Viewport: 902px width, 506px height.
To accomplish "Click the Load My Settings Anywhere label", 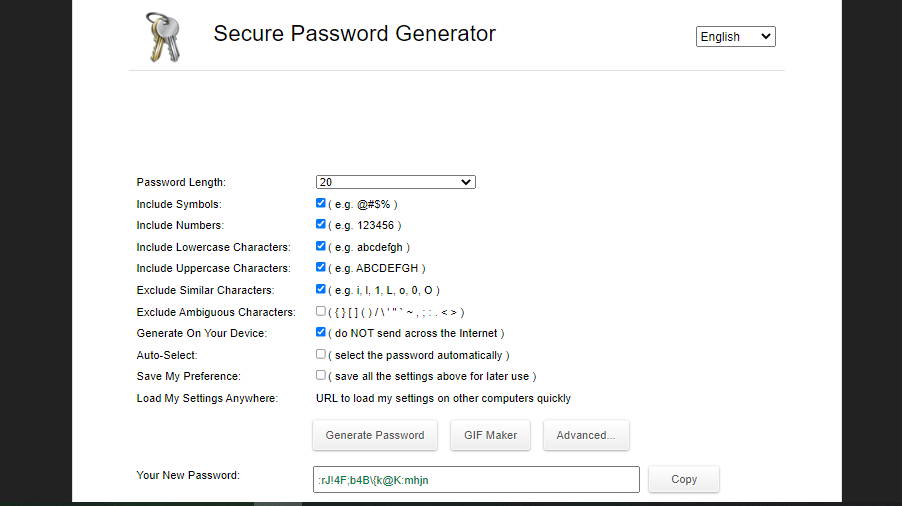I will [206, 398].
